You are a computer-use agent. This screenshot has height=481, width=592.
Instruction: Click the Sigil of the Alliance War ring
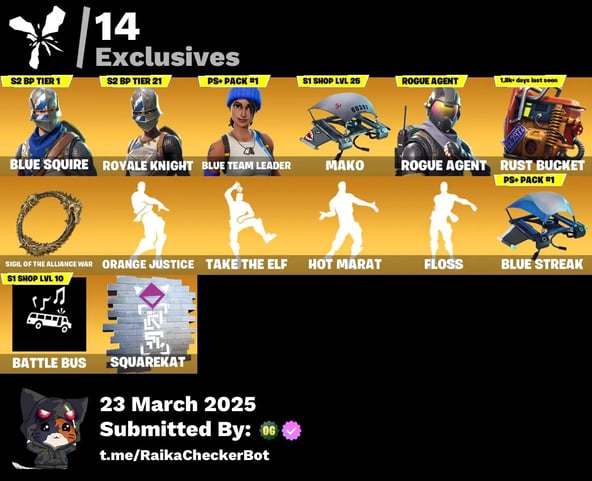(49, 225)
